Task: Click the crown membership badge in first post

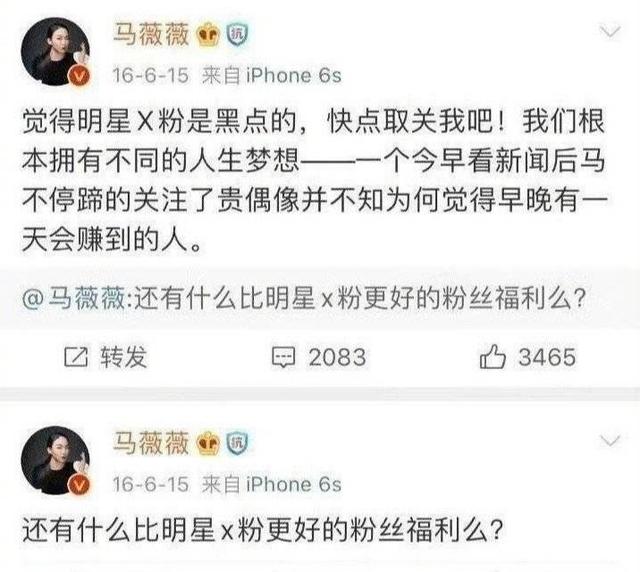Action: (209, 36)
